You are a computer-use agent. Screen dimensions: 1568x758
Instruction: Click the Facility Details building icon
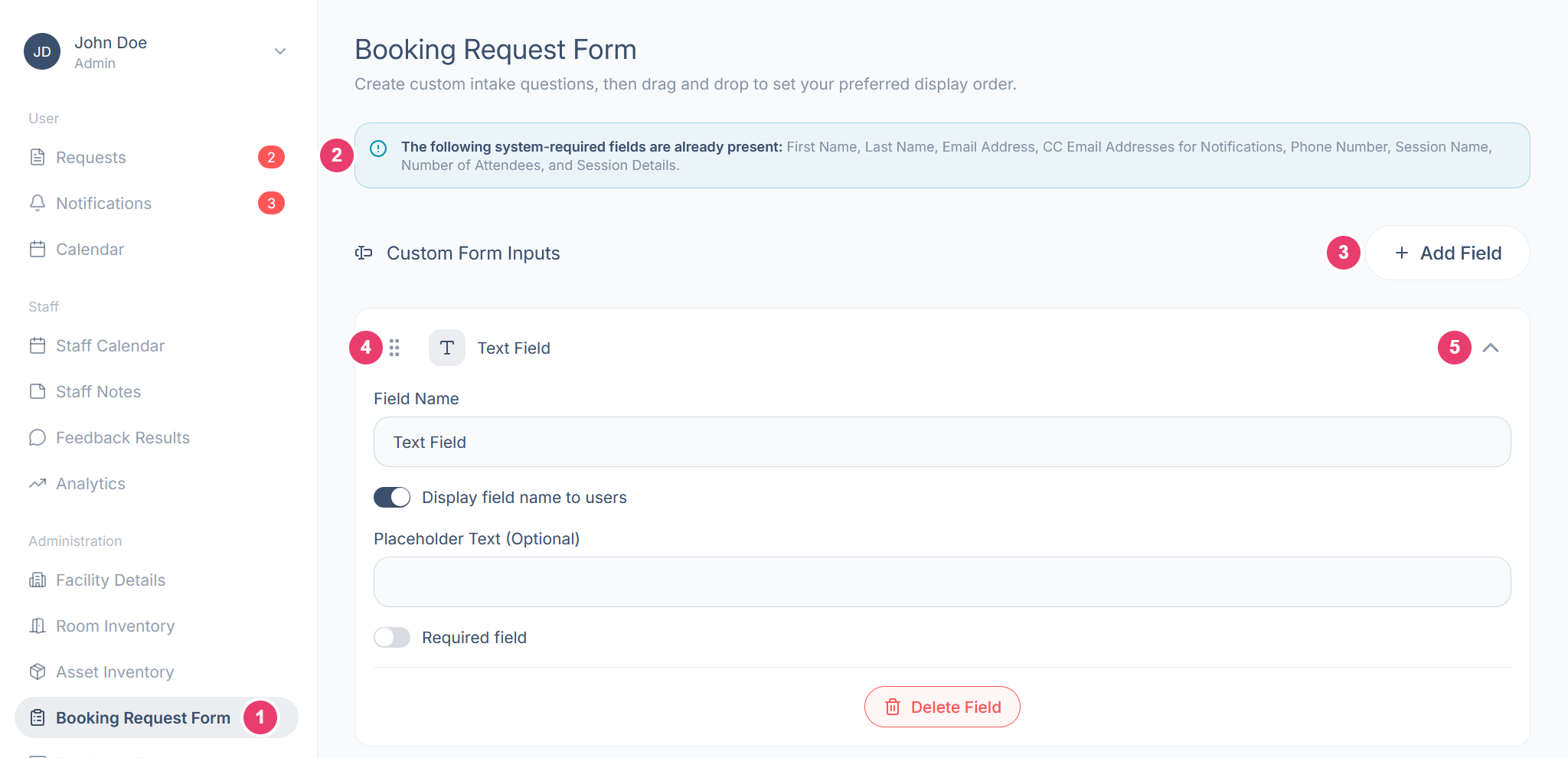coord(38,580)
